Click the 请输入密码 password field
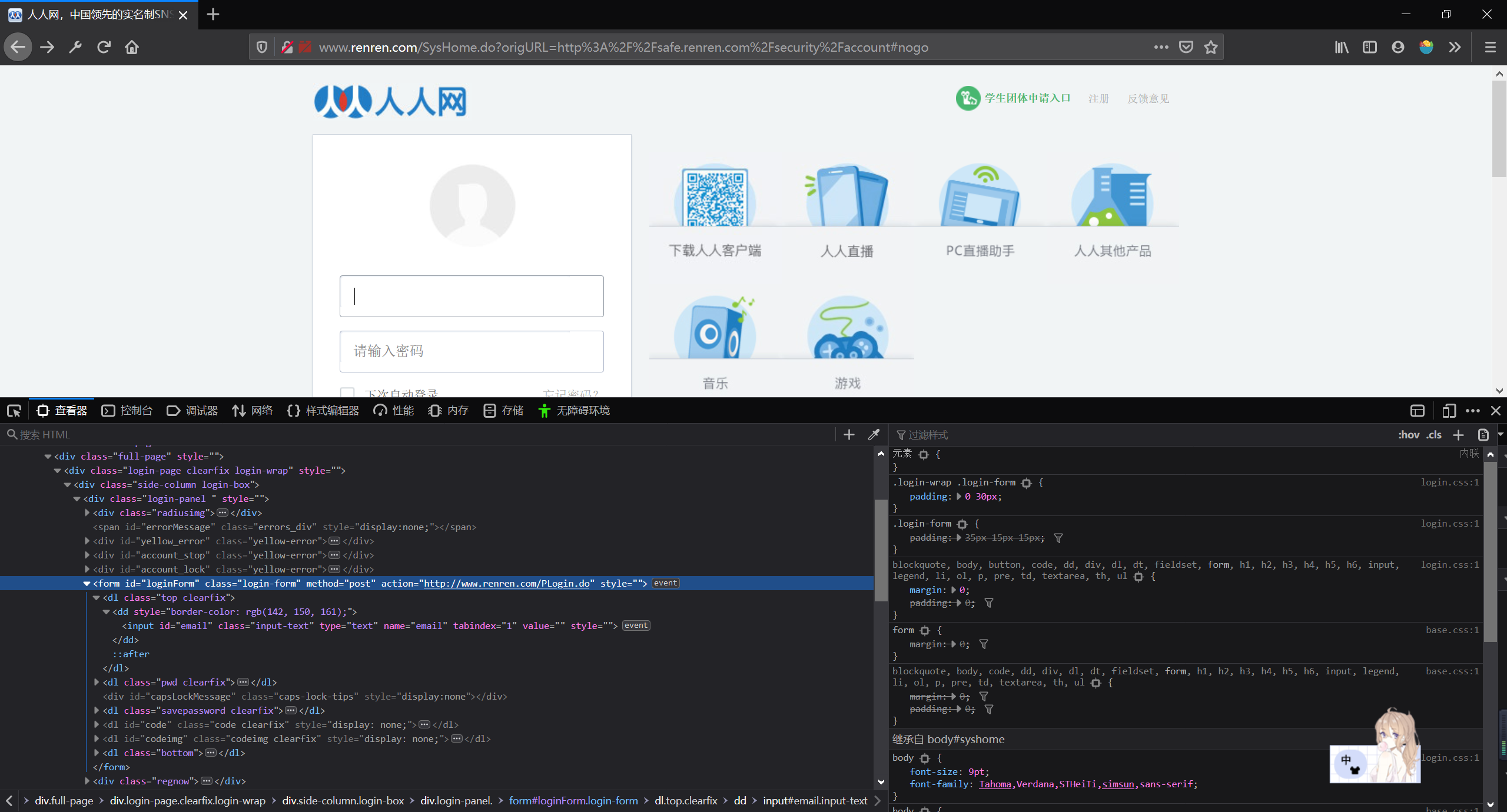 (x=471, y=351)
